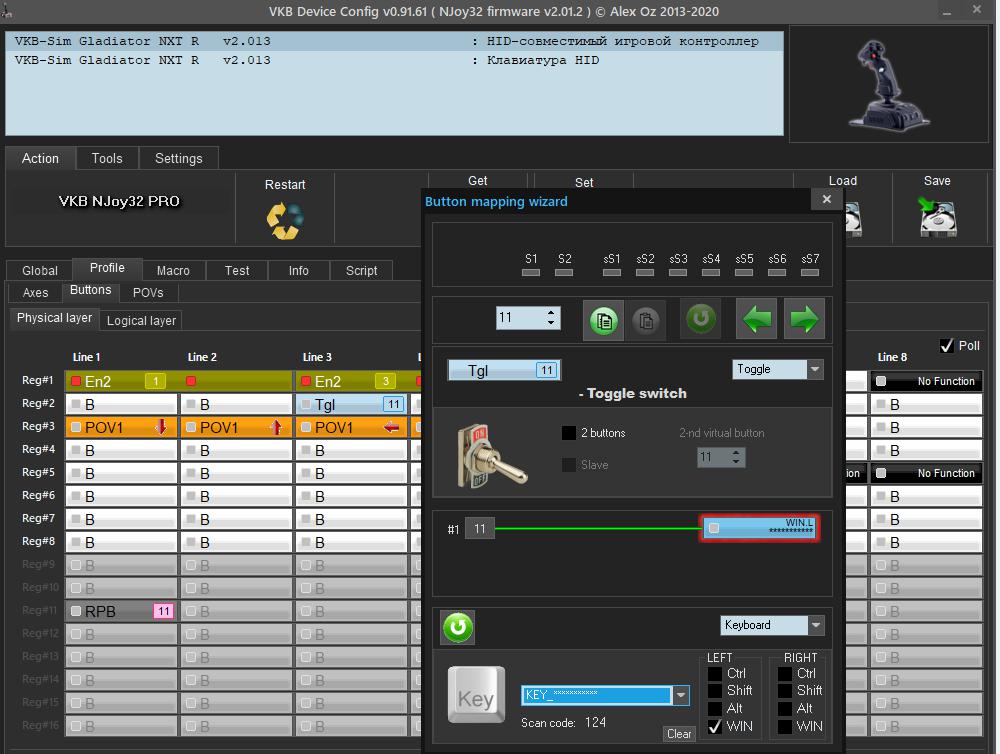Switch to the Global tab
This screenshot has height=754, width=1000.
[40, 270]
